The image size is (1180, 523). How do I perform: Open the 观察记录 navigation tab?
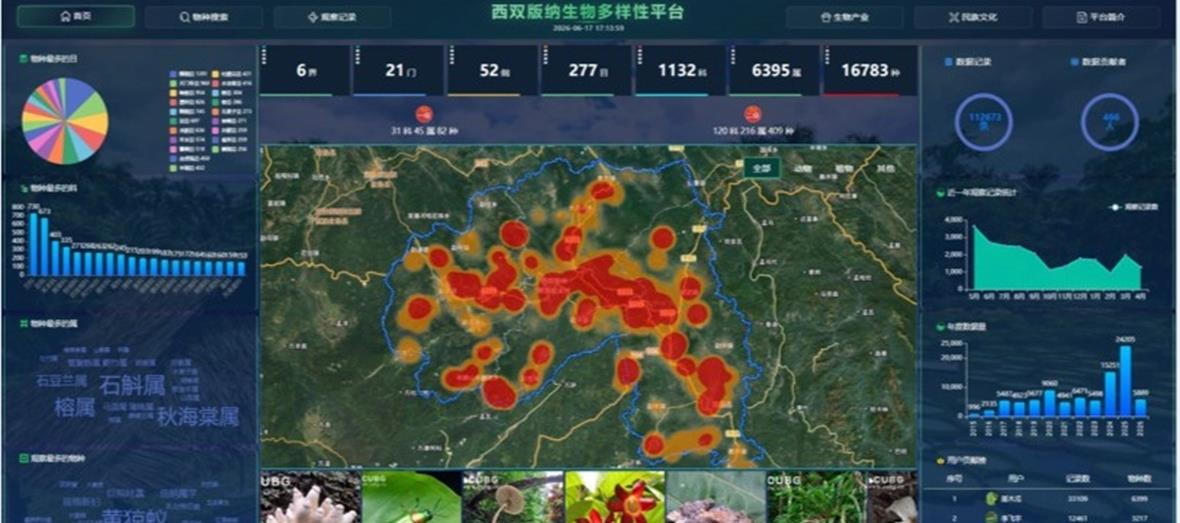coord(332,17)
